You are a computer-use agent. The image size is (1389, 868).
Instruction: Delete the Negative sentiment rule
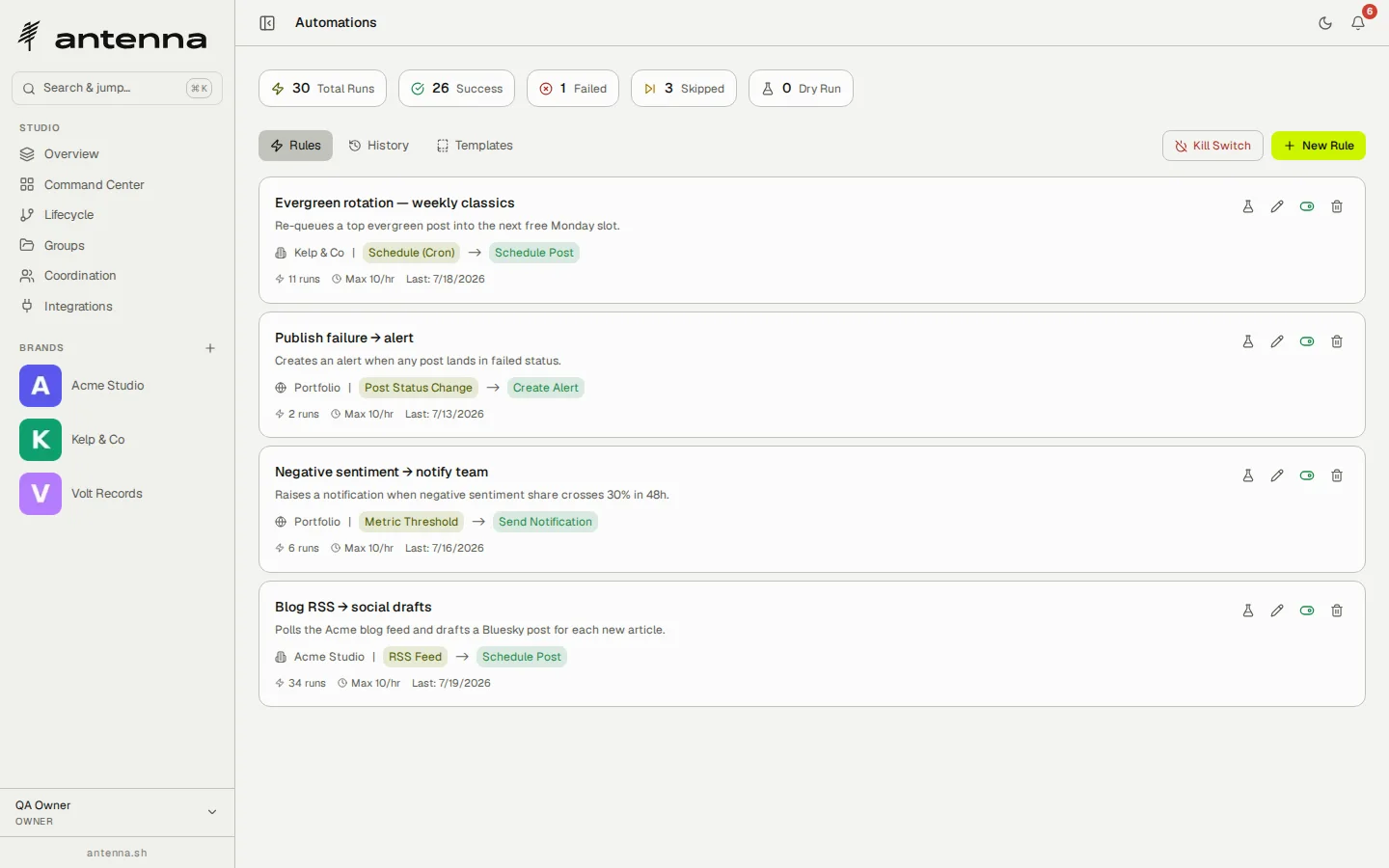tap(1337, 475)
